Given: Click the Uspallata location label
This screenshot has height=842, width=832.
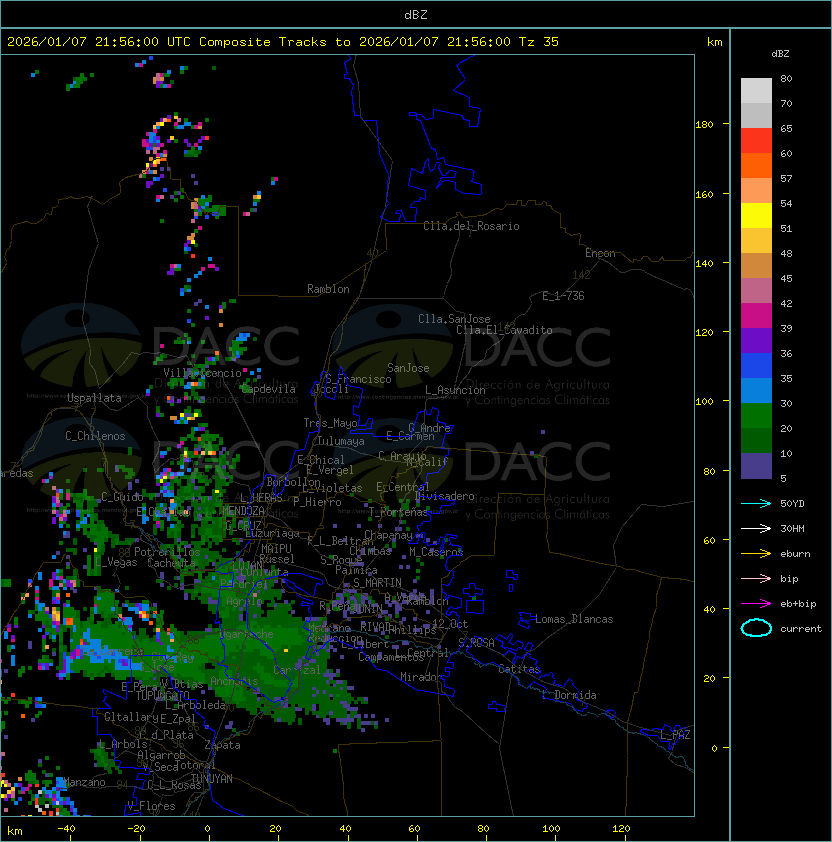Looking at the screenshot, I should (95, 398).
